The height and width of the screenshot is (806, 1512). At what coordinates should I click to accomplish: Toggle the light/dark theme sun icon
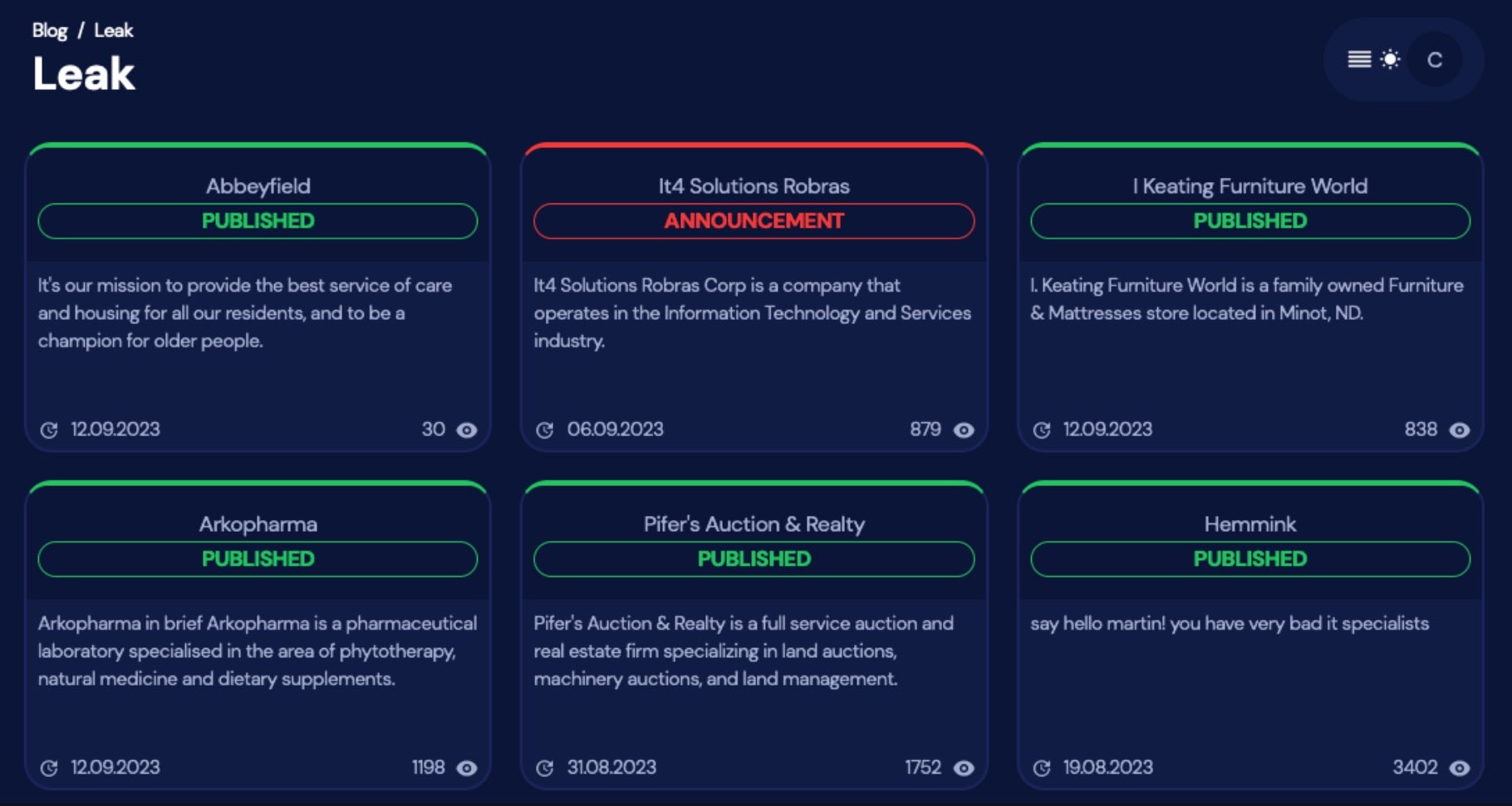click(1390, 59)
